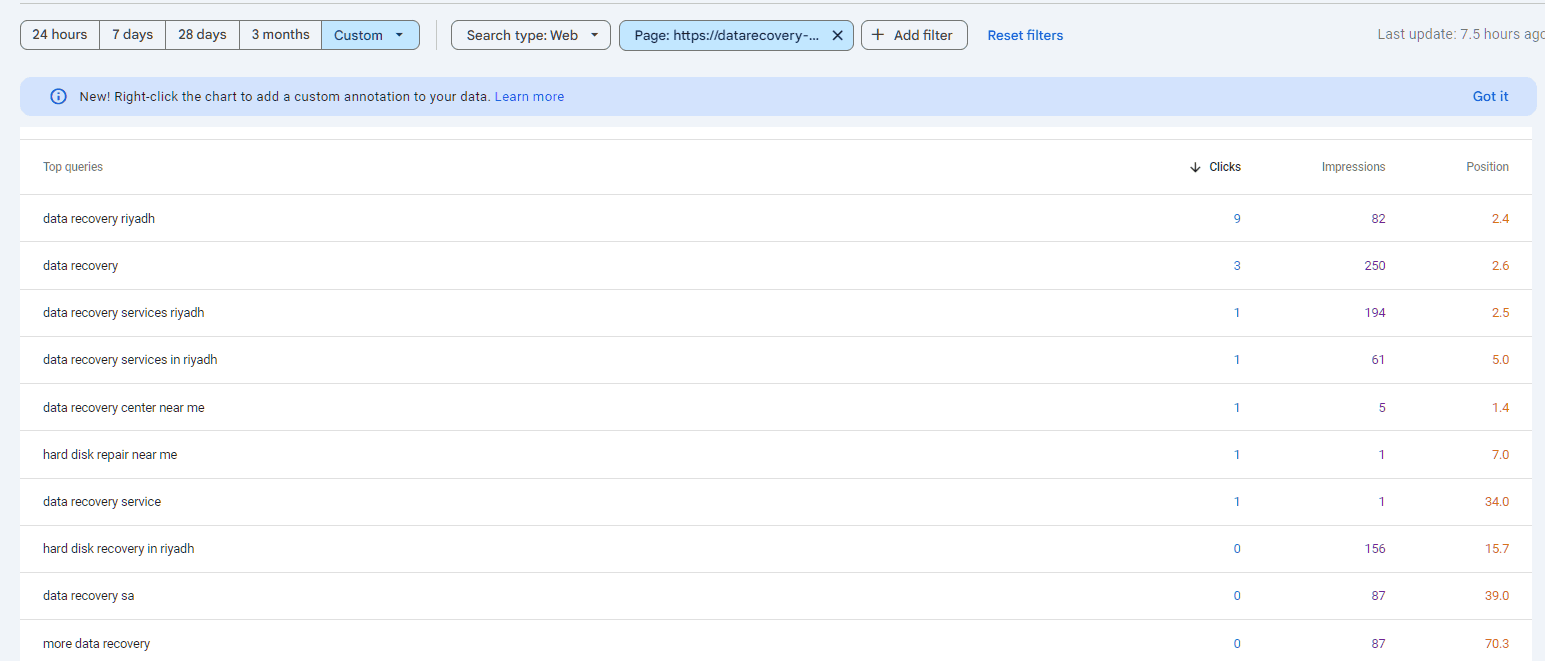Select the 7 days date range
Screen dimensions: 1545x661
132,35
